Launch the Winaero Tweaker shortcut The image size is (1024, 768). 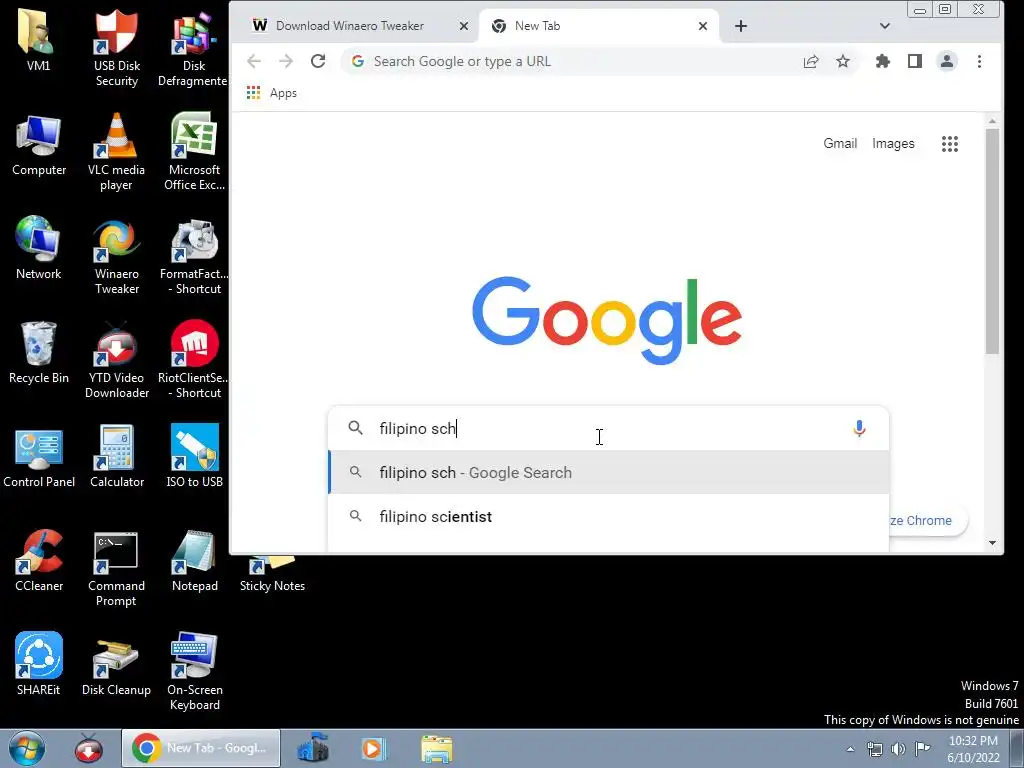[116, 257]
